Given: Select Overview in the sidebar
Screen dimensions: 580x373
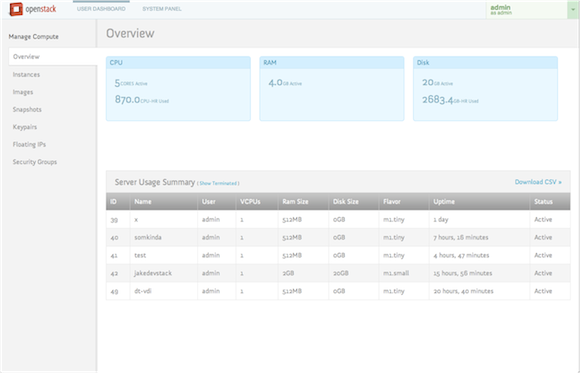Looking at the screenshot, I should click(53, 57).
